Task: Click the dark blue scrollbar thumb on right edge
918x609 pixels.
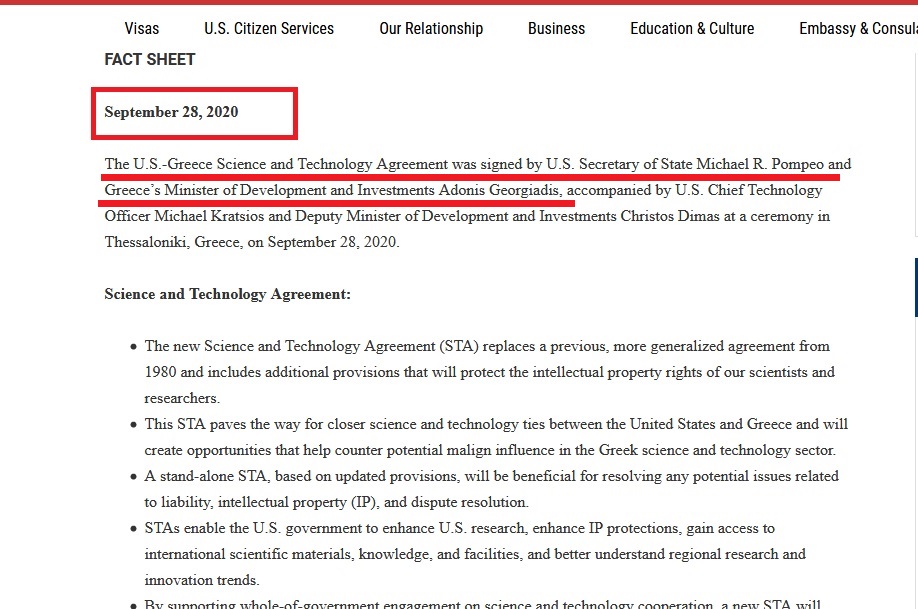Action: pyautogui.click(x=916, y=288)
